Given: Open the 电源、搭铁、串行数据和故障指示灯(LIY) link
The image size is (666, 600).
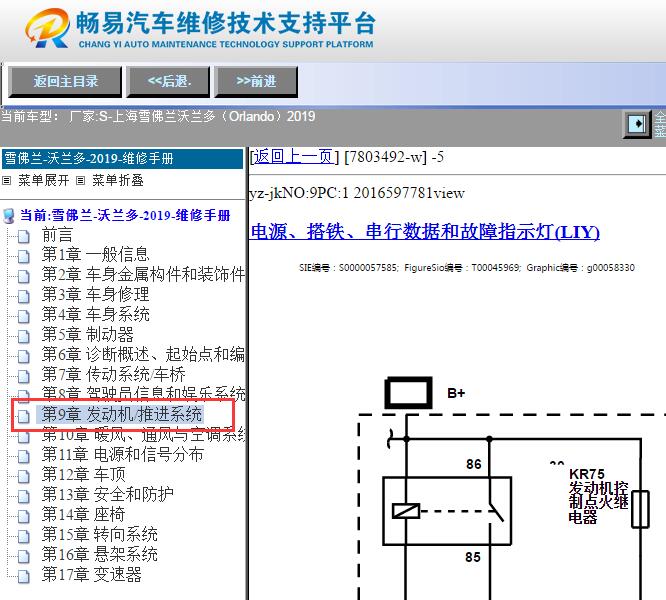Looking at the screenshot, I should tap(425, 232).
